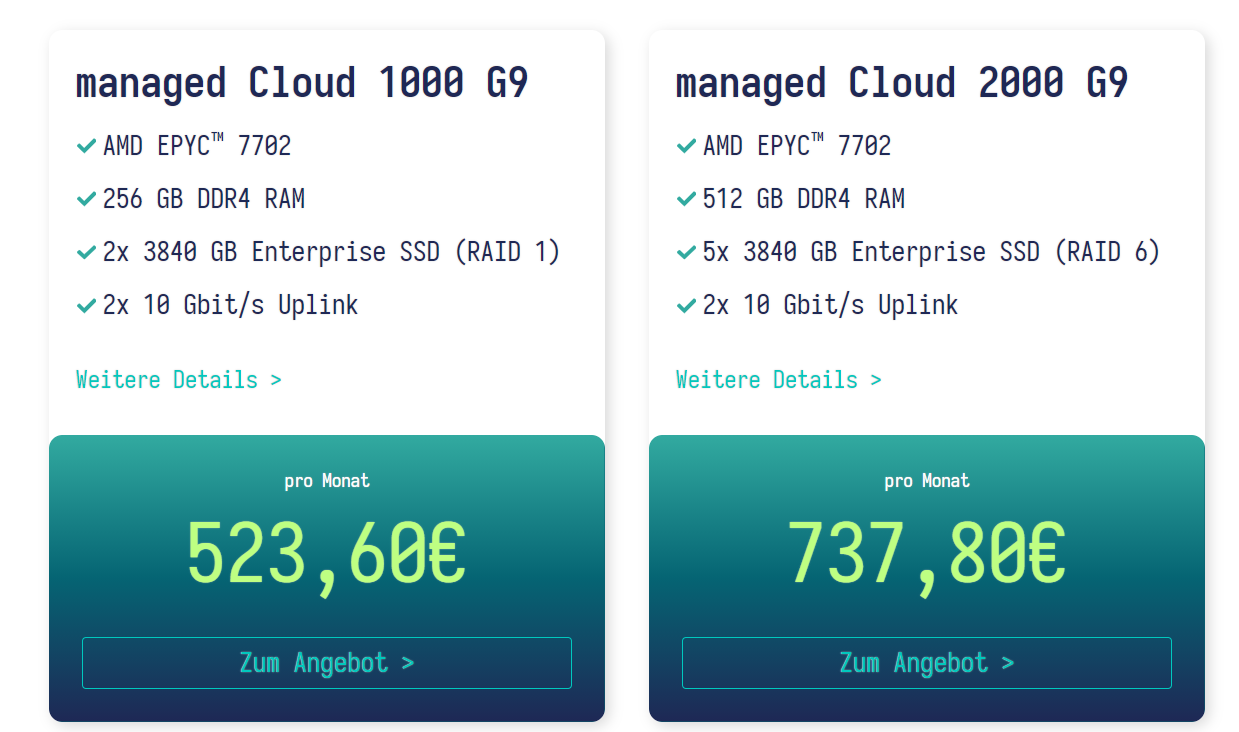Click checkmark next to RAID 6 SSD line
This screenshot has width=1239, height=732.
pyautogui.click(x=686, y=253)
